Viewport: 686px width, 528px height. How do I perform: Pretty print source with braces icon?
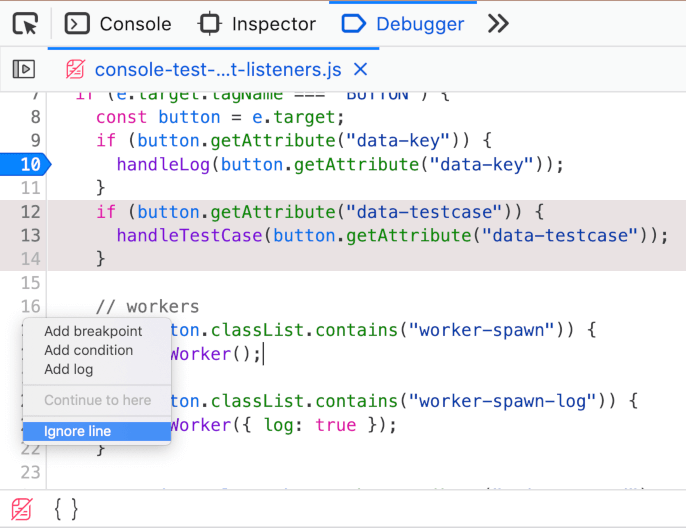click(65, 508)
